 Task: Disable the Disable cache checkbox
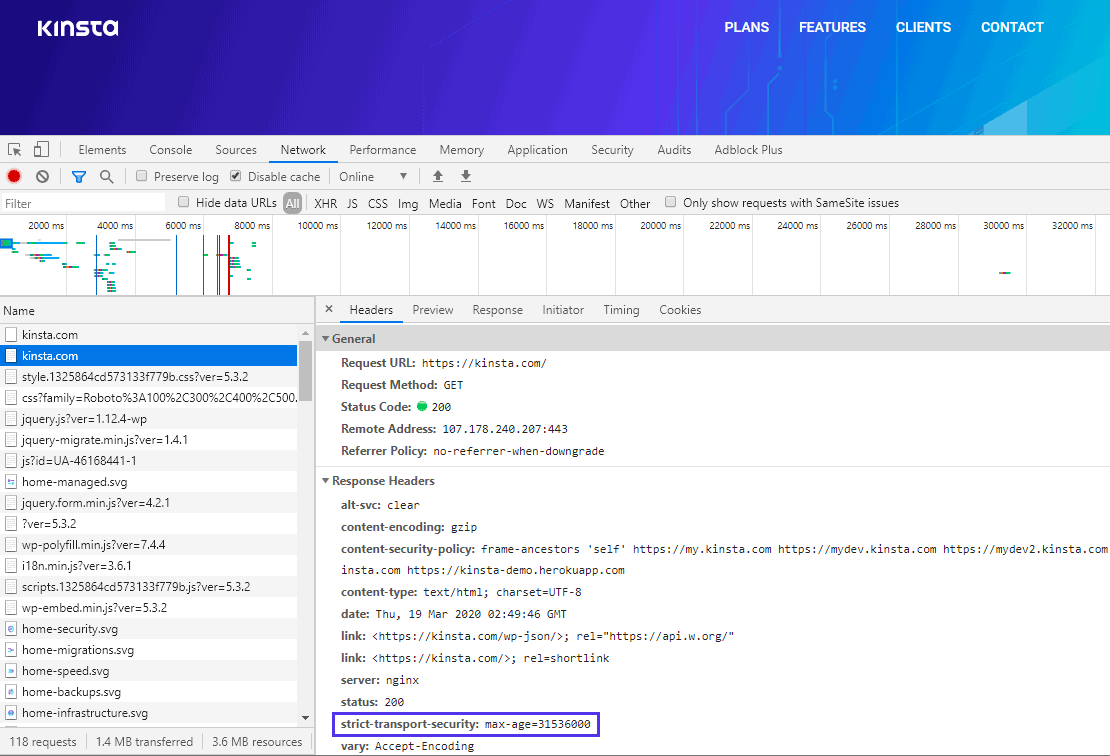tap(234, 176)
